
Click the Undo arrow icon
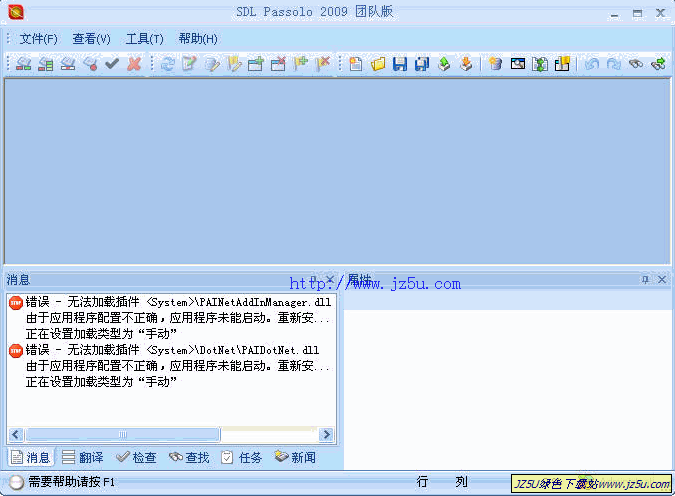click(x=592, y=64)
